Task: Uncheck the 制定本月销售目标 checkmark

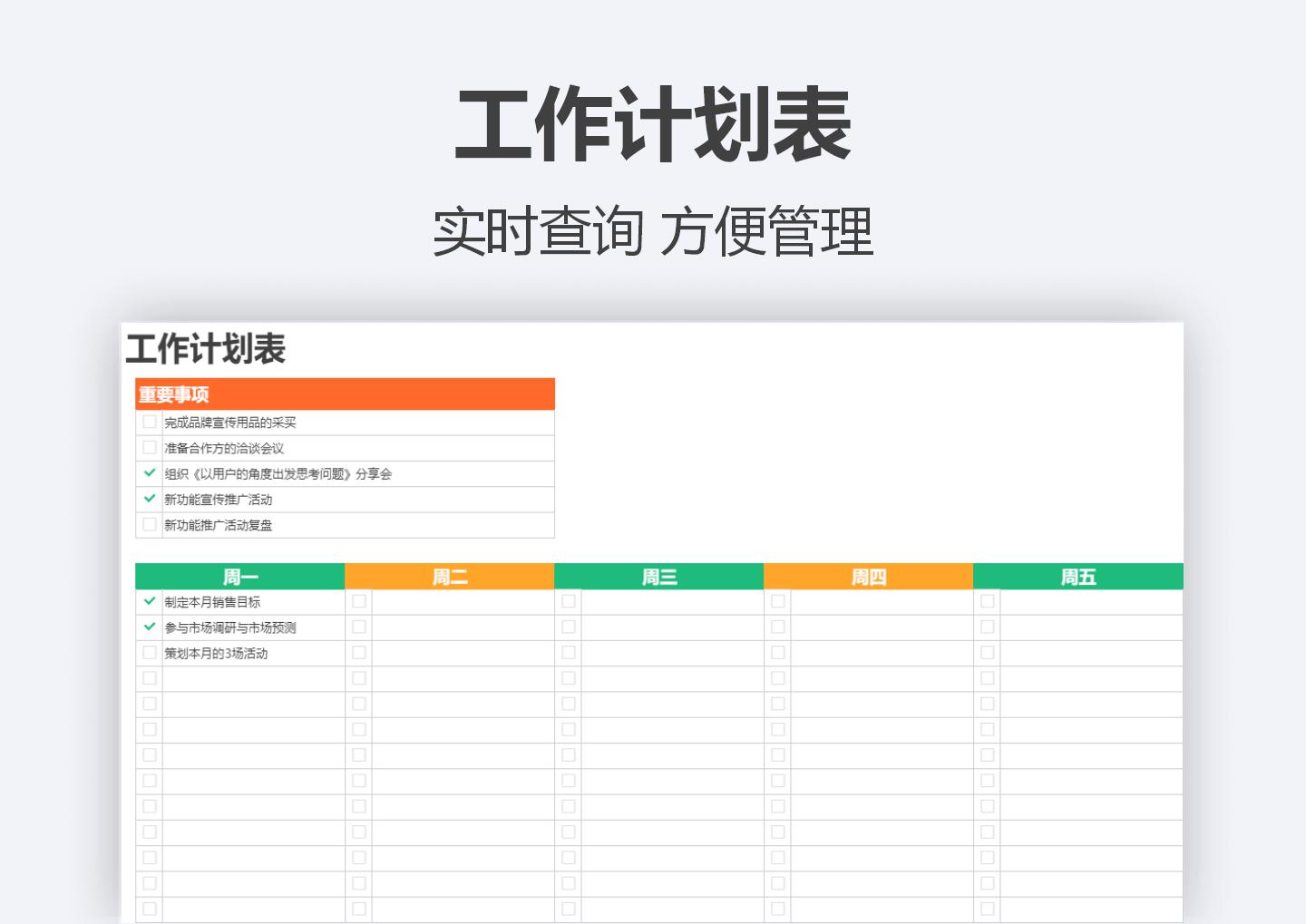Action: tap(150, 600)
